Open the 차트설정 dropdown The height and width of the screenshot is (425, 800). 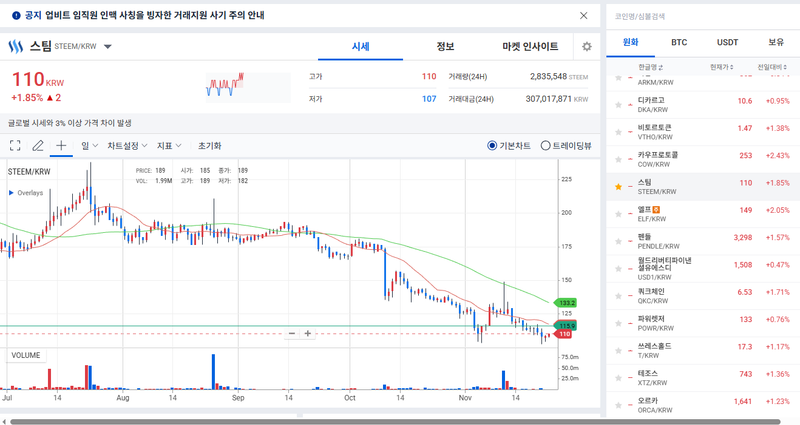click(127, 145)
